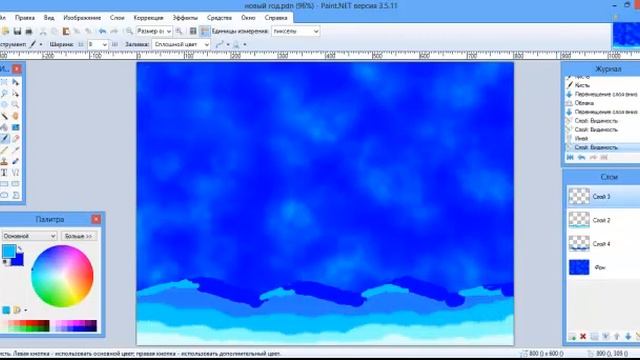
Task: Select the Move Selected Pixels tool
Action: [x=16, y=82]
